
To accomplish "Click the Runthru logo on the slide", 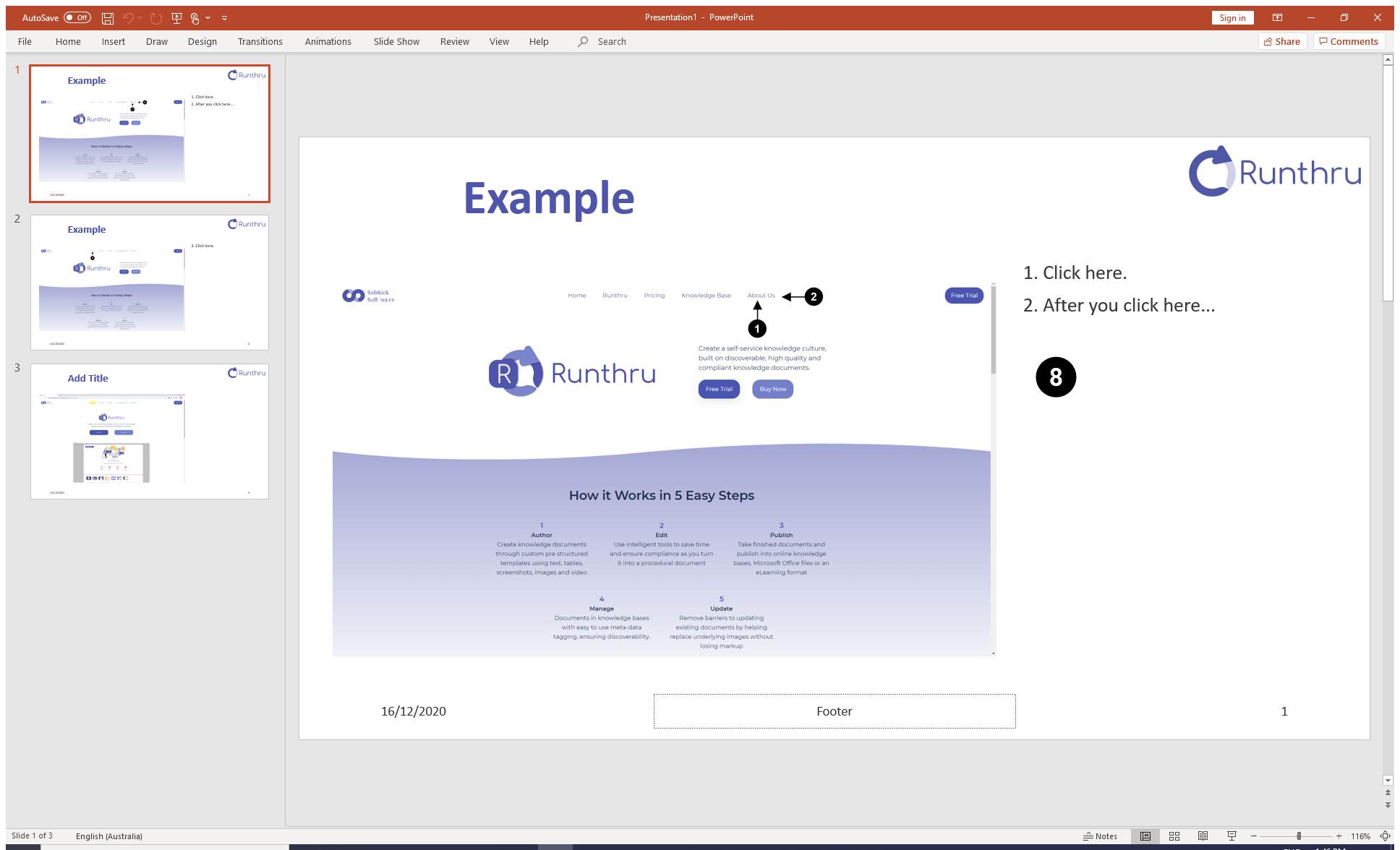I will [x=1275, y=171].
